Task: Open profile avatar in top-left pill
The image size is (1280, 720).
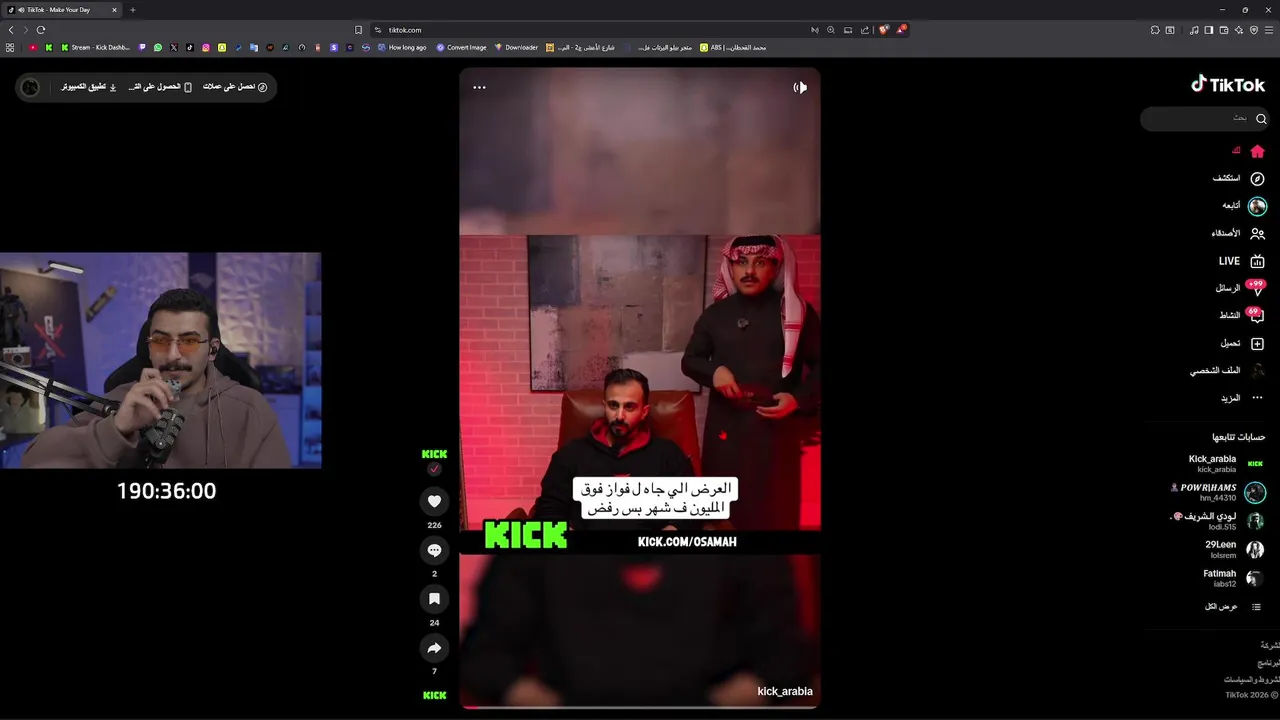Action: point(30,87)
